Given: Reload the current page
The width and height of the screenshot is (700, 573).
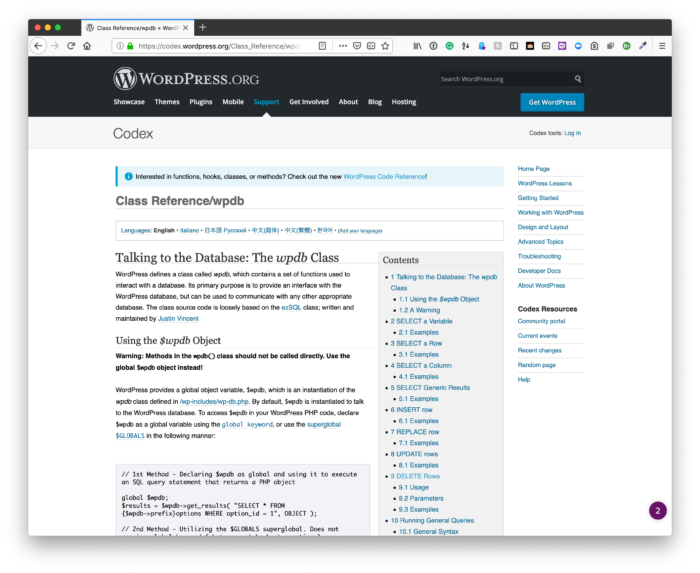Looking at the screenshot, I should tap(71, 46).
